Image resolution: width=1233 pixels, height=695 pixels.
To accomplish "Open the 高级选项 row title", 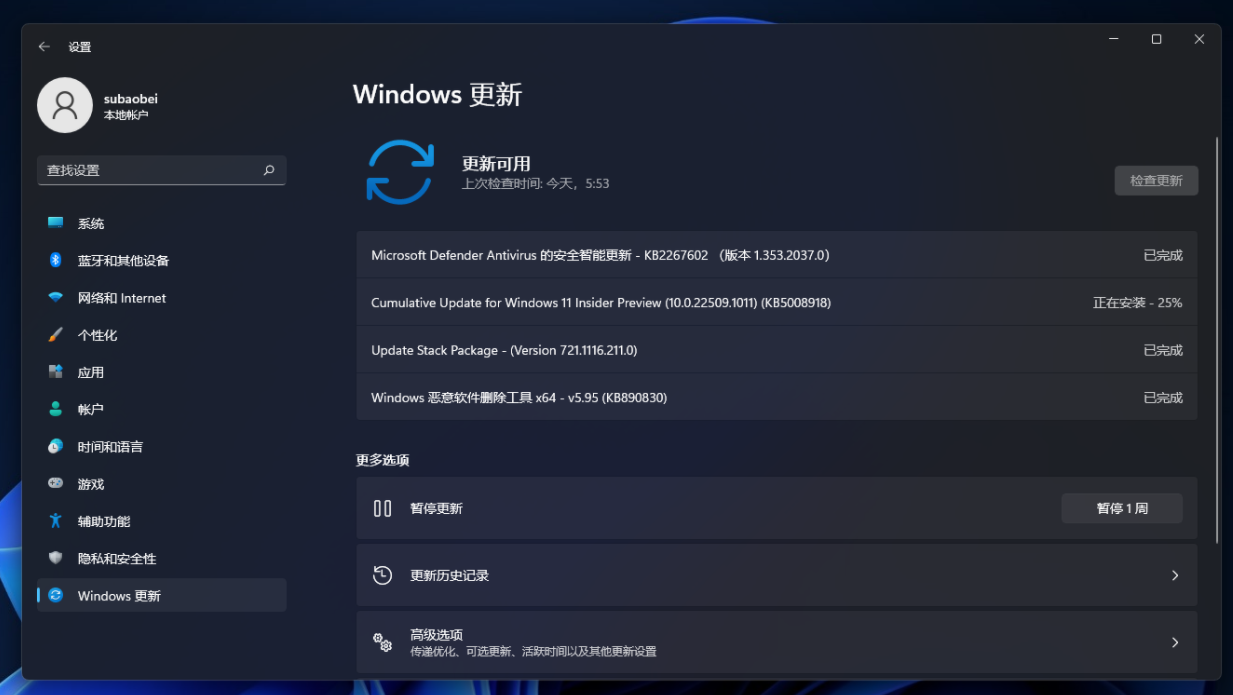I will pyautogui.click(x=436, y=634).
